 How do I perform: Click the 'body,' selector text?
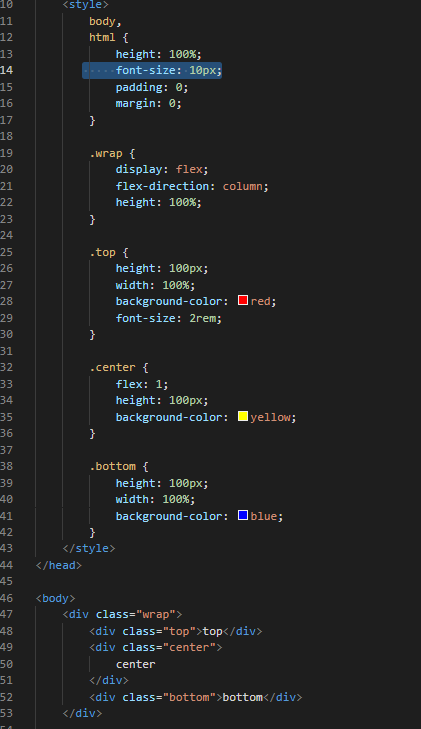pyautogui.click(x=105, y=21)
